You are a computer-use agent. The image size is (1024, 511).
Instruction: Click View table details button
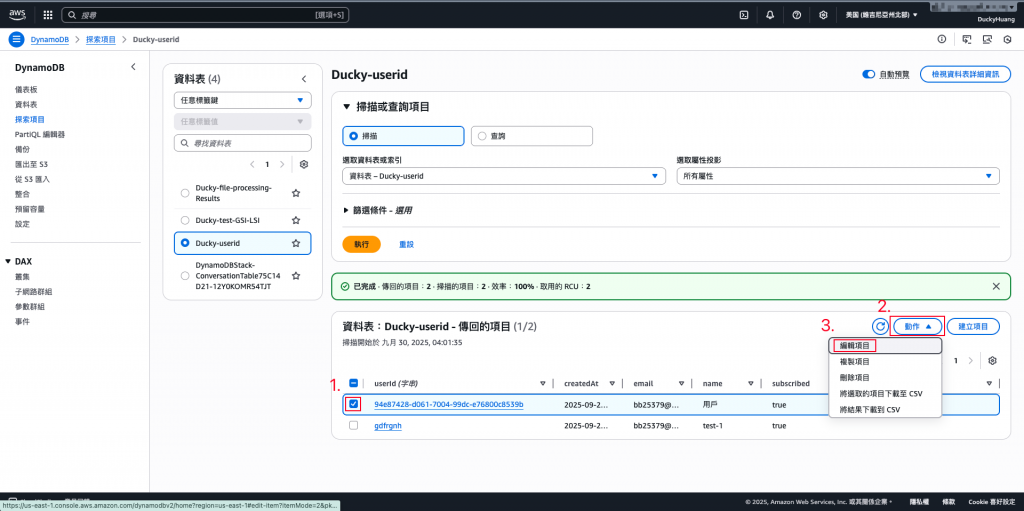[x=965, y=74]
